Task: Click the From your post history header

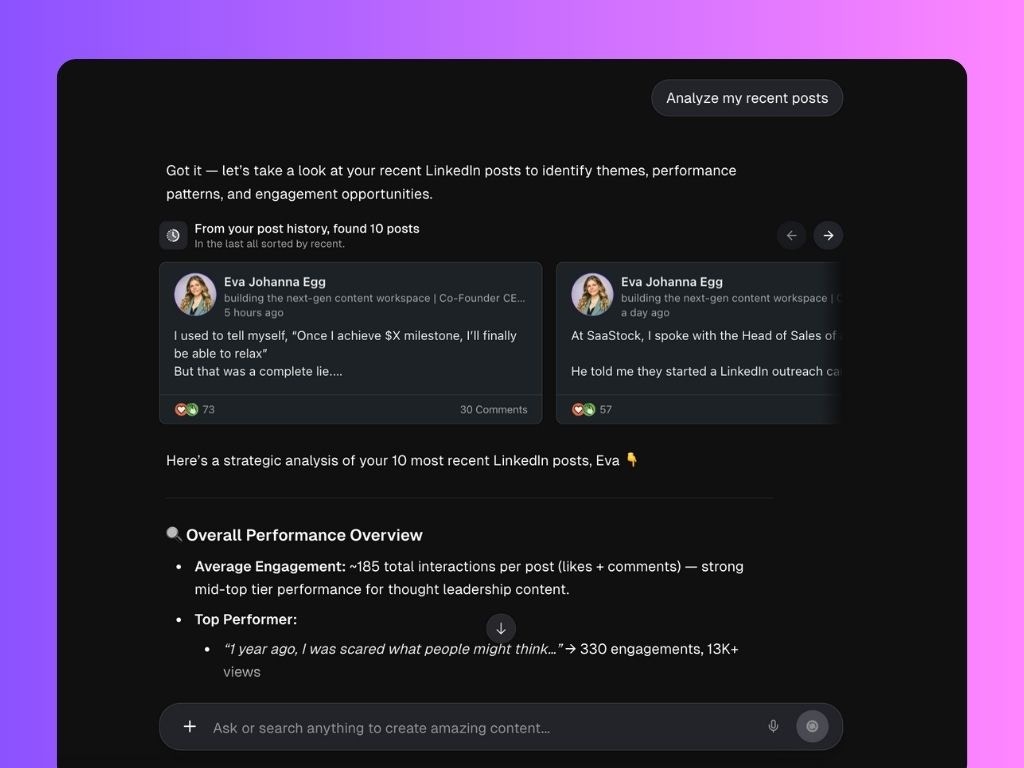Action: click(x=307, y=228)
